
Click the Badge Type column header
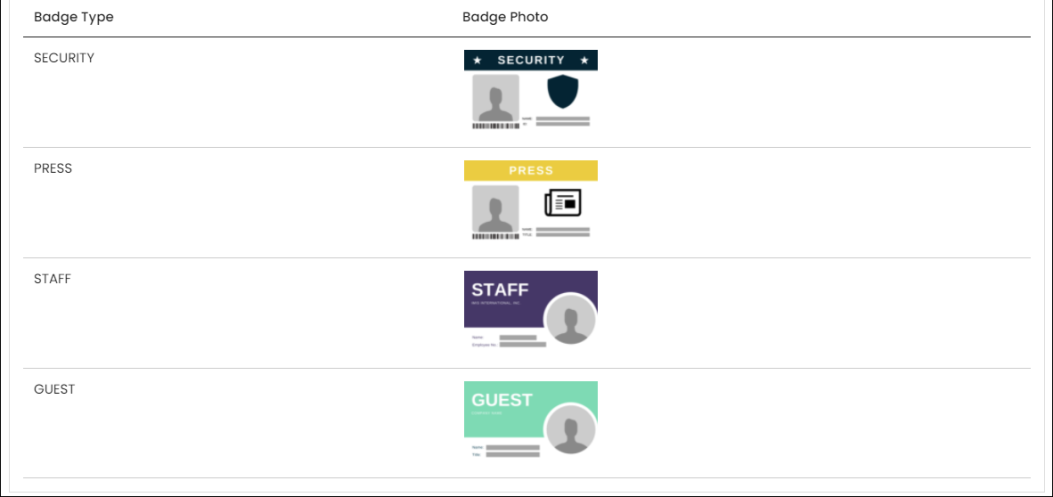tap(74, 17)
